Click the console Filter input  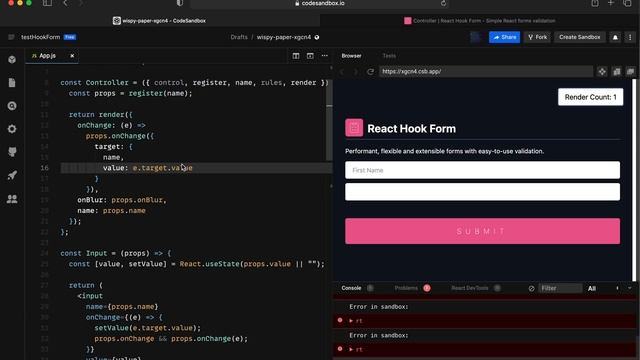pyautogui.click(x=560, y=288)
